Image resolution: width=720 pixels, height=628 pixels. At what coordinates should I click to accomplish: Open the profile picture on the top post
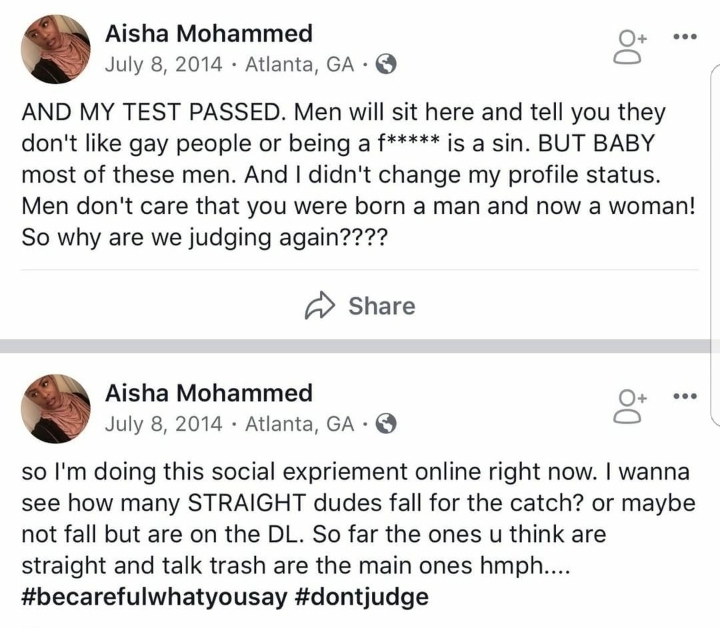[56, 49]
